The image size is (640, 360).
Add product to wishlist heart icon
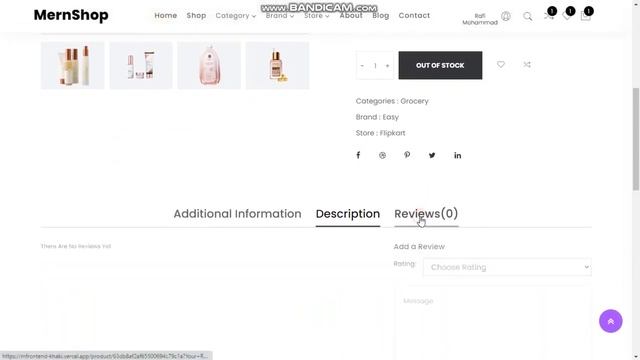(x=501, y=64)
